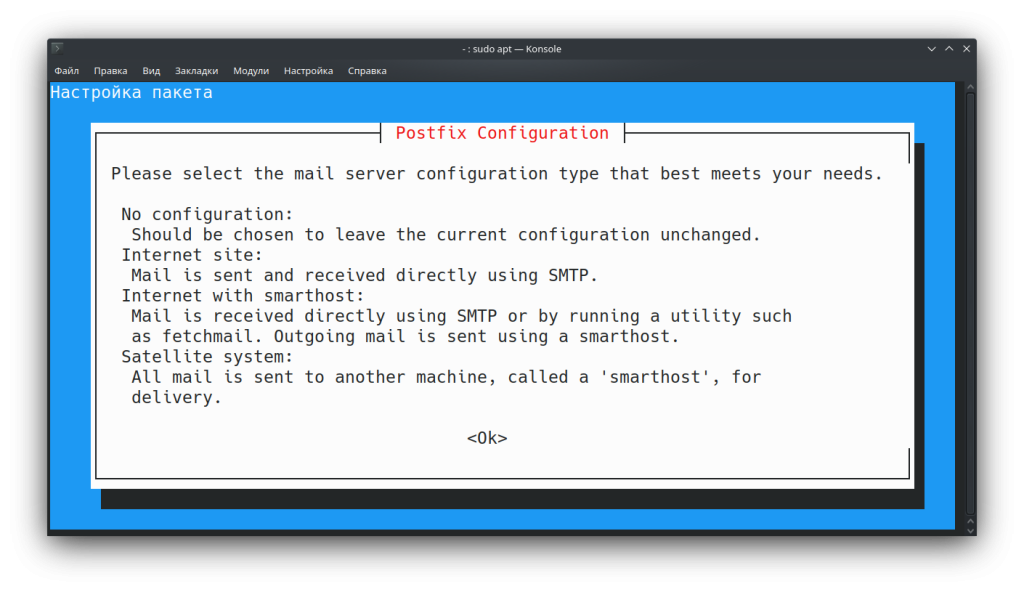1024x592 pixels.
Task: Click the 'as fetchmail. Outgoing mail' line
Action: coord(405,336)
